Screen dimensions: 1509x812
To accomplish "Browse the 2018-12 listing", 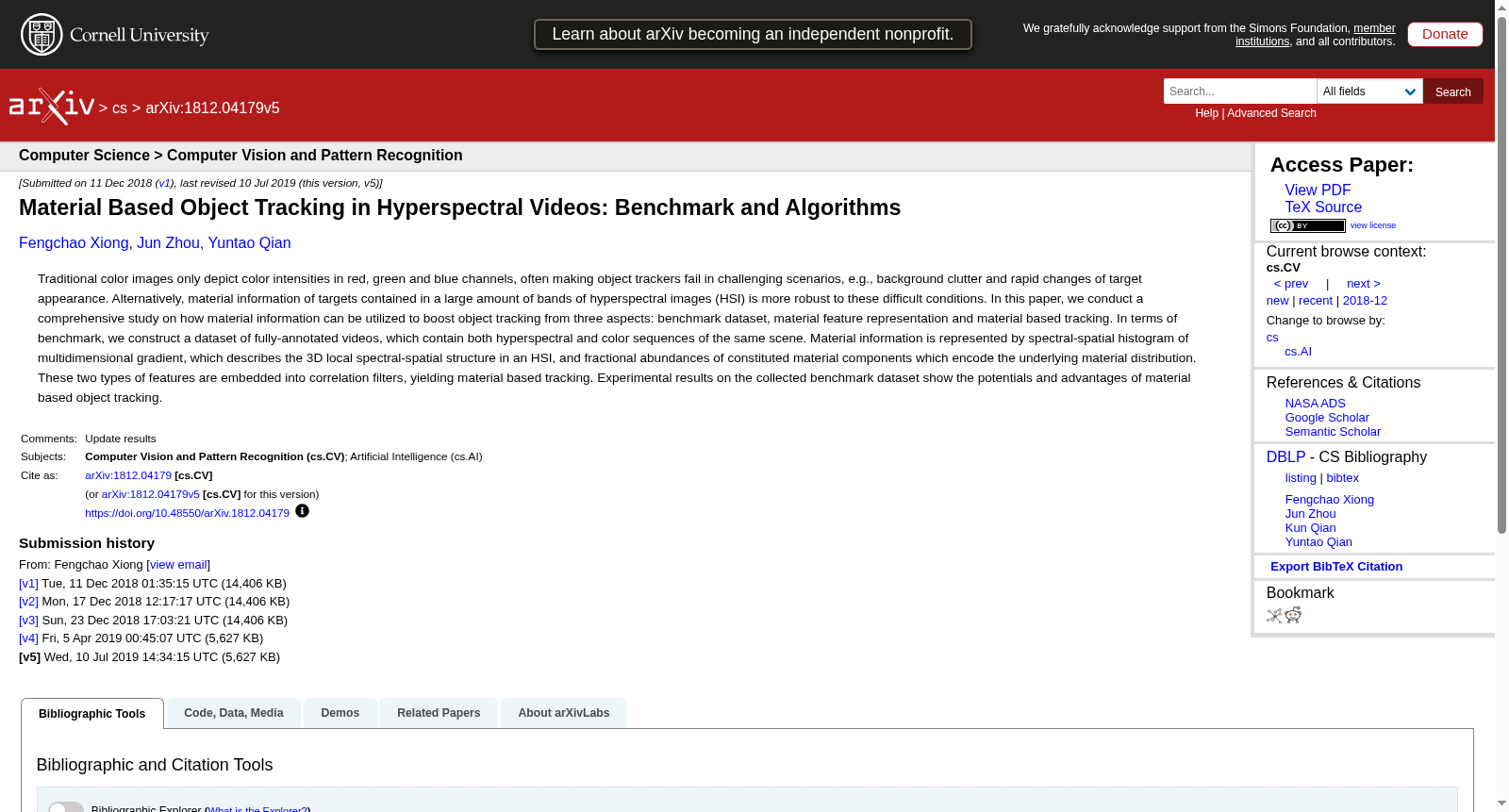I will [x=1365, y=301].
